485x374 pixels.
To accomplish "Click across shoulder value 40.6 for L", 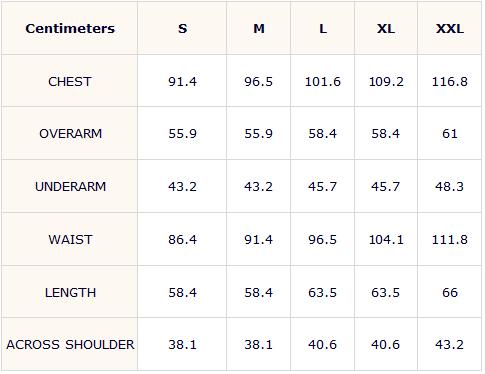I will 322,344.
